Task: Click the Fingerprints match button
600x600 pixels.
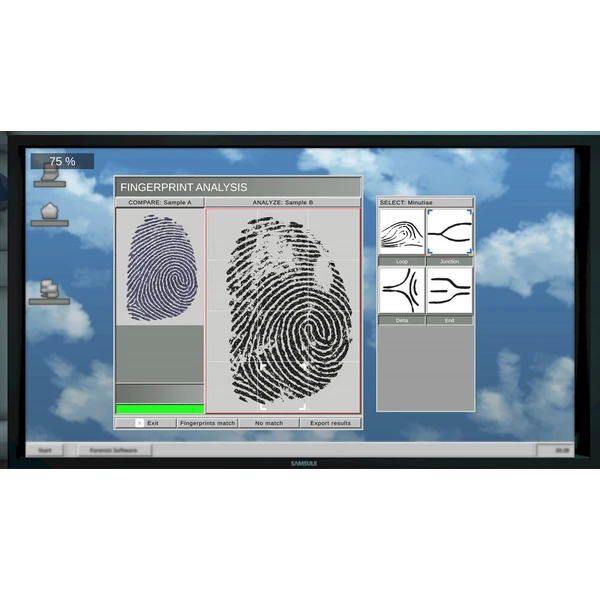Action: coord(207,423)
